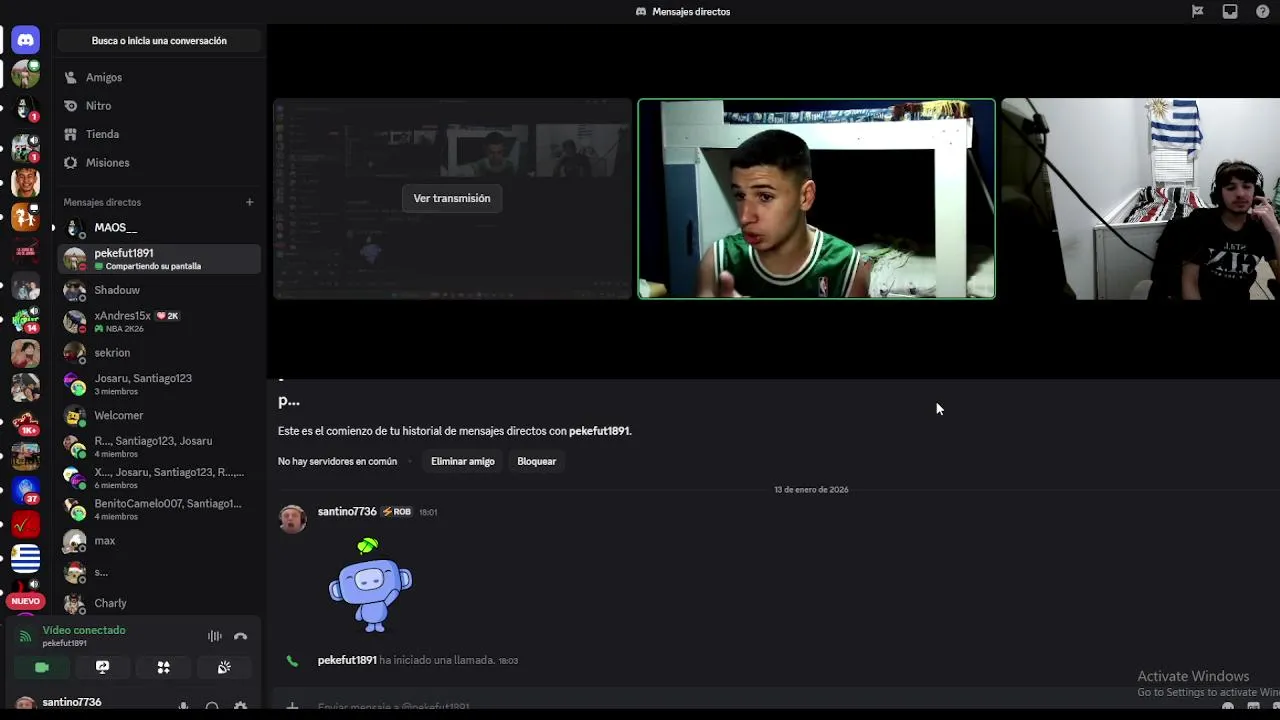Open Vídeo conectado connection status
Image resolution: width=1280 pixels, height=720 pixels.
pos(84,631)
